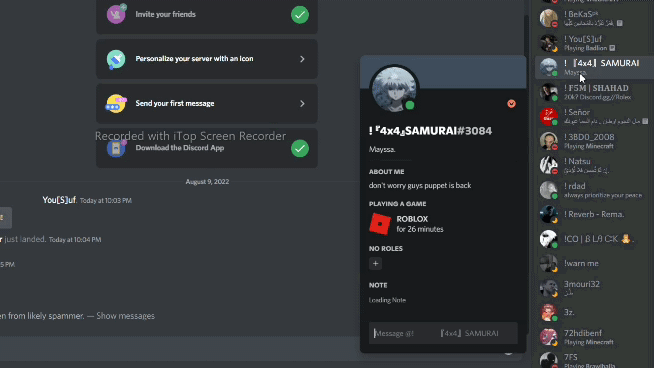Click the red badge icon on profile
Image resolution: width=654 pixels, height=368 pixels.
511,104
